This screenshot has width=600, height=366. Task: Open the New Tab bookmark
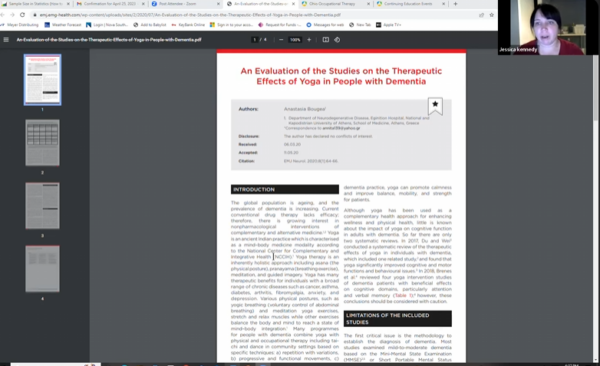360,25
